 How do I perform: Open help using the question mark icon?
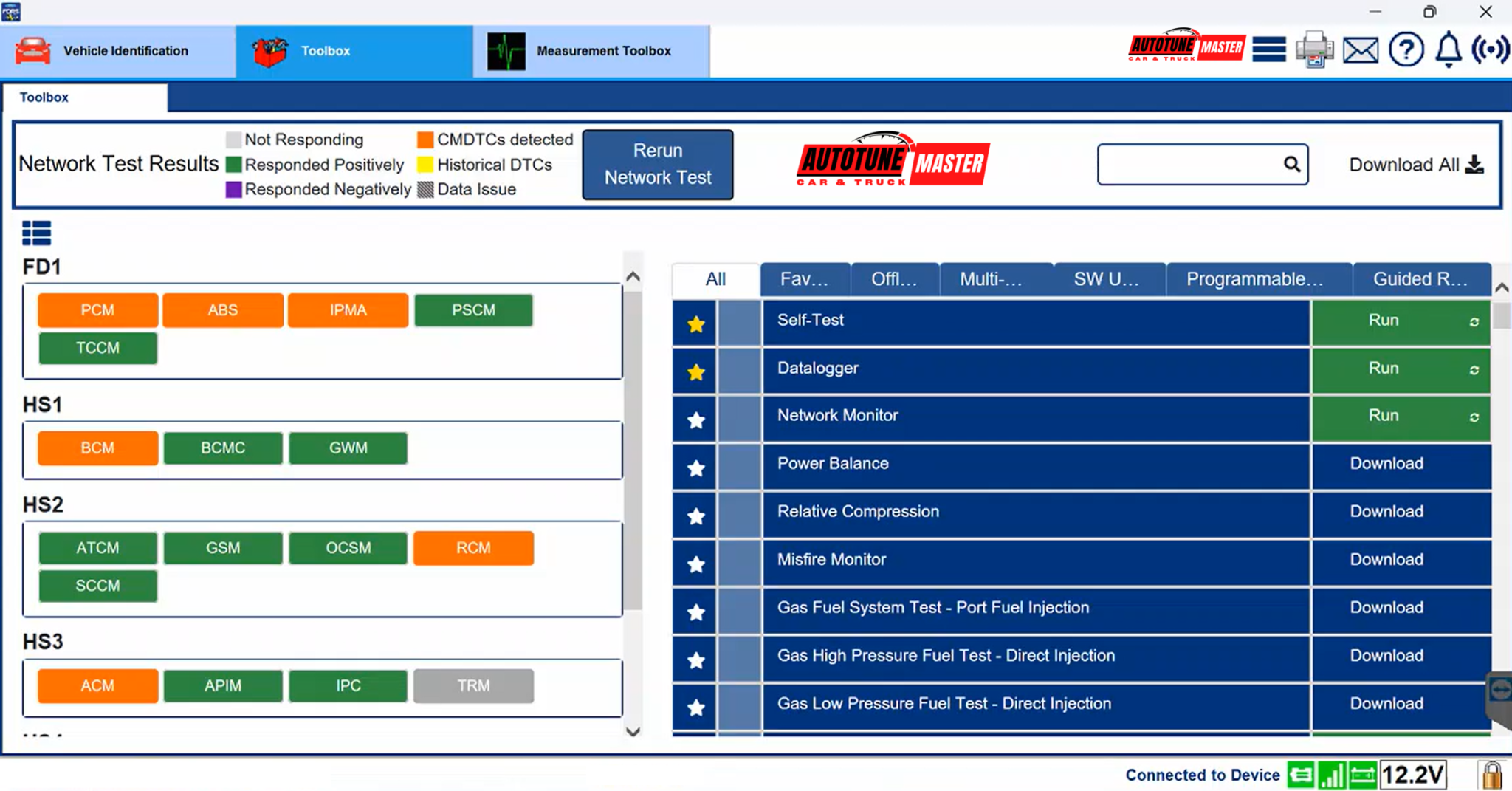(x=1406, y=49)
